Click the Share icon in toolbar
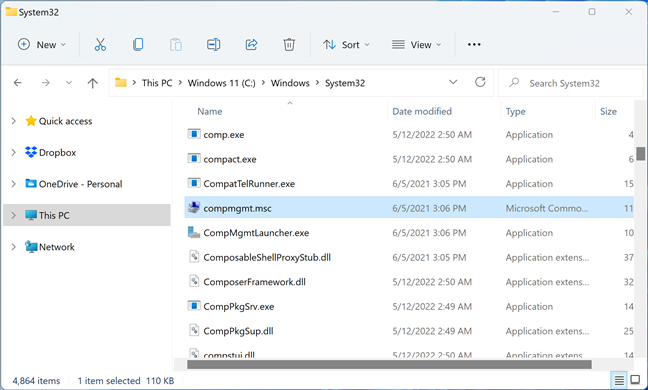 point(251,45)
